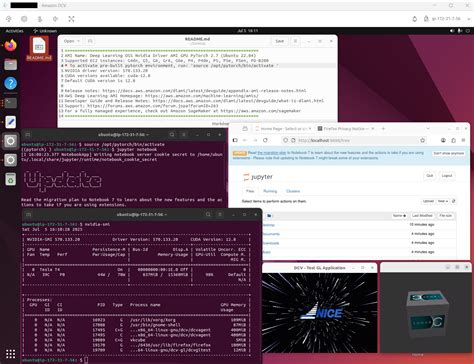Search in the nvidia-smi terminal
Image resolution: width=474 pixels, height=364 pixels.
[208, 214]
